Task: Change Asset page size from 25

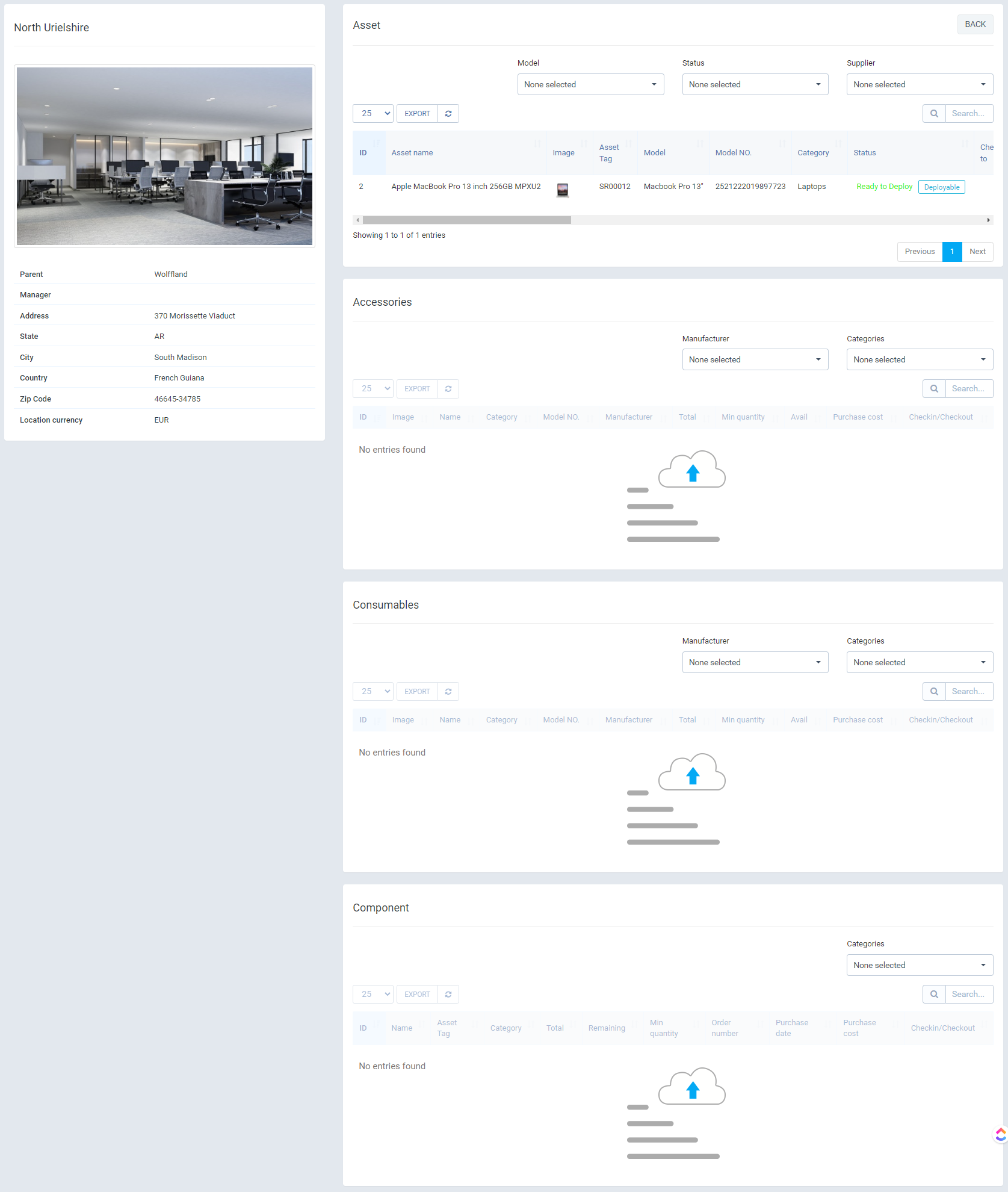Action: [373, 113]
